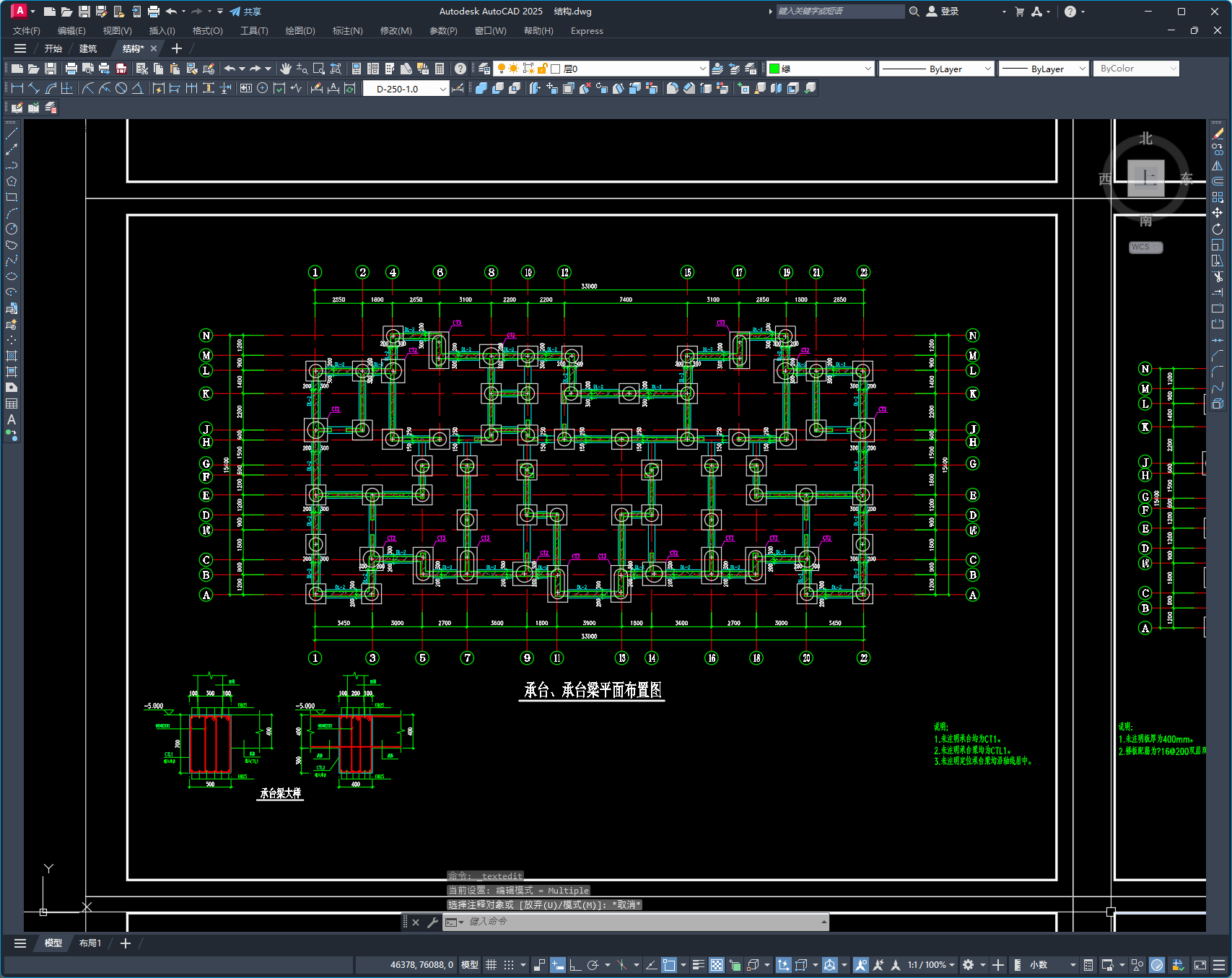
Task: Switch to the 建筑 drawing tab
Action: coord(88,48)
